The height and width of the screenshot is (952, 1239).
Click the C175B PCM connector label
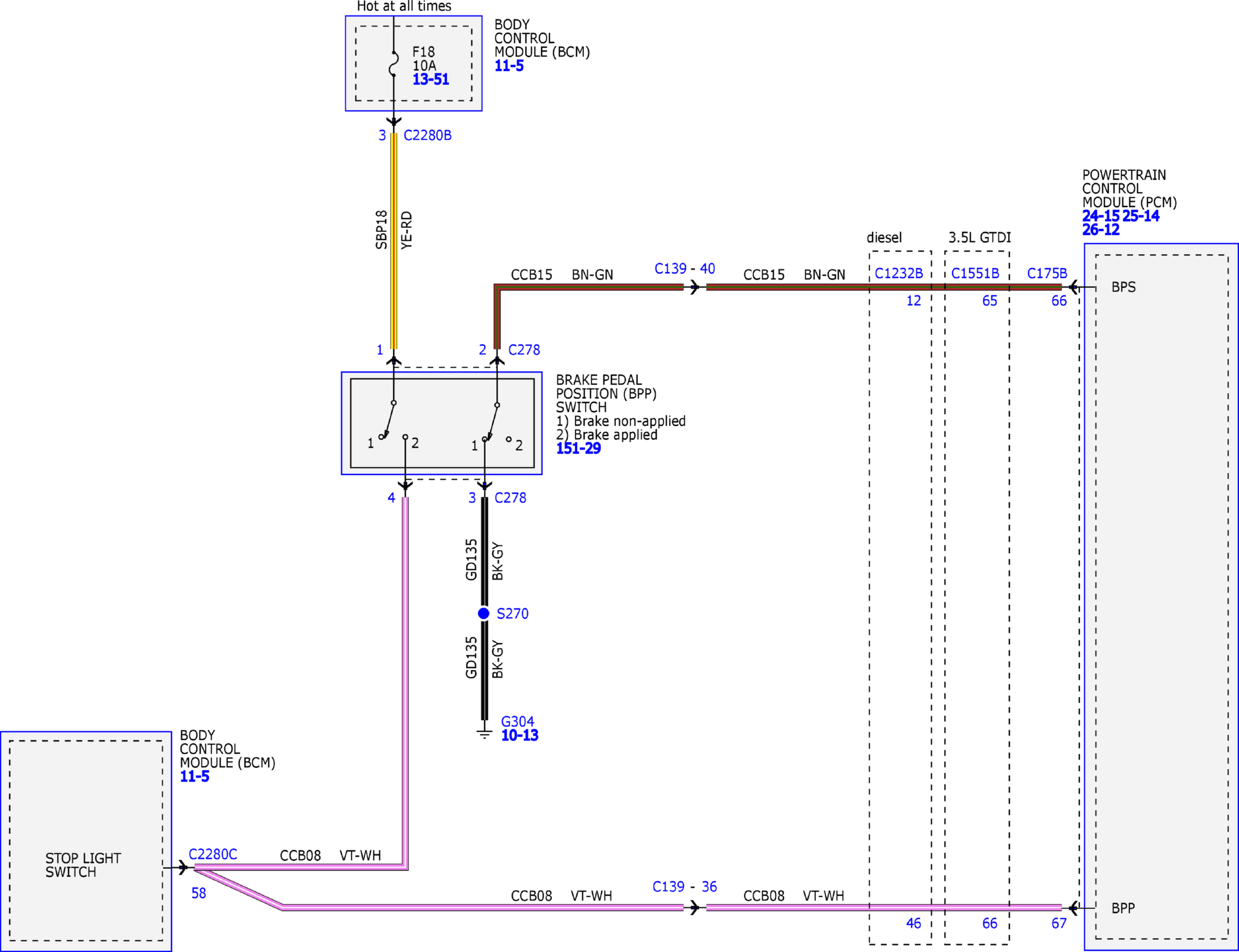tap(1047, 273)
